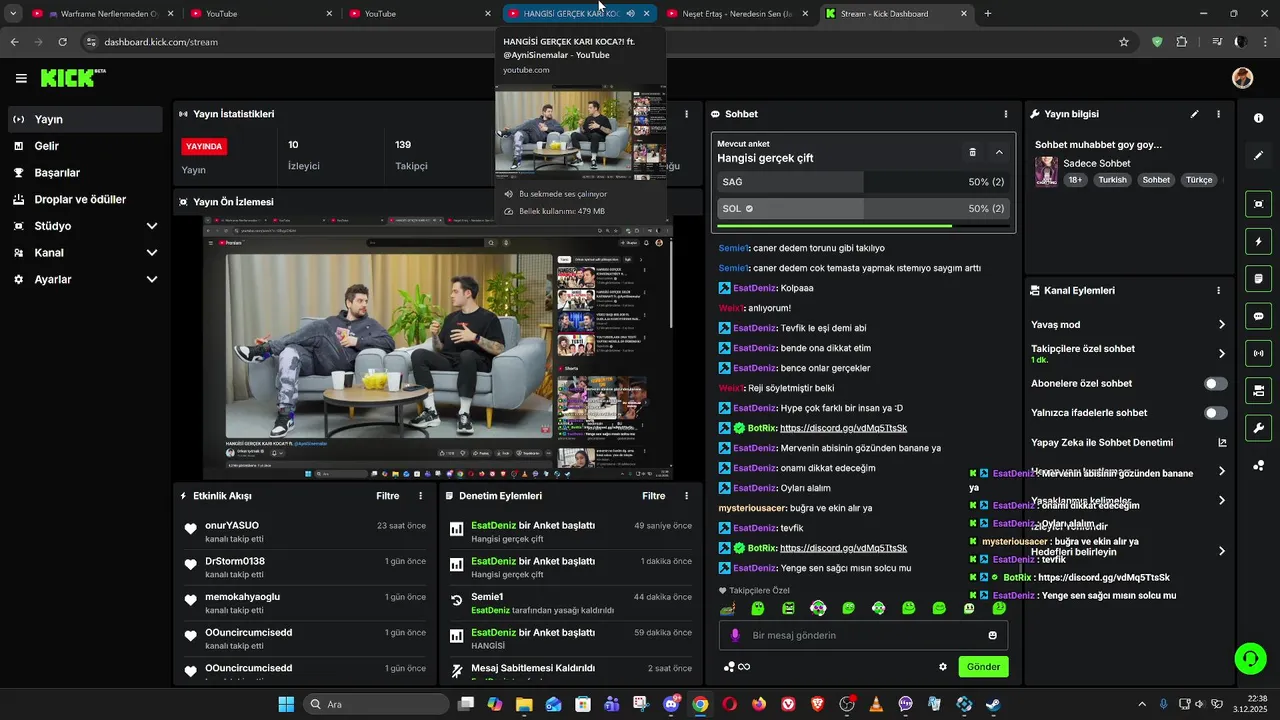This screenshot has width=1280, height=720.
Task: Toggle the lightning bolt widget icon
Action: (1258, 241)
